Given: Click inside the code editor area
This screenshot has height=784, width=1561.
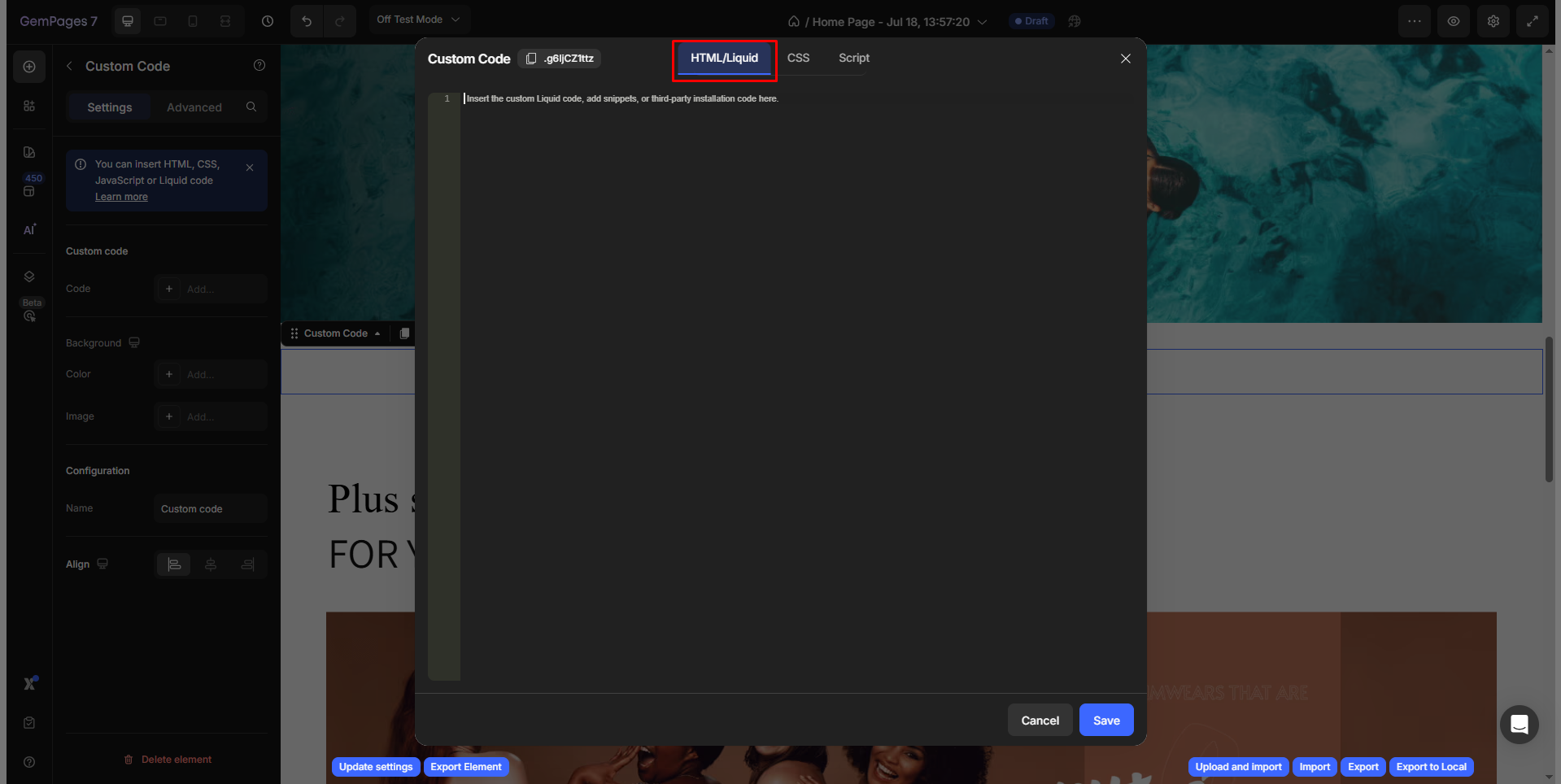Looking at the screenshot, I should click(797, 386).
